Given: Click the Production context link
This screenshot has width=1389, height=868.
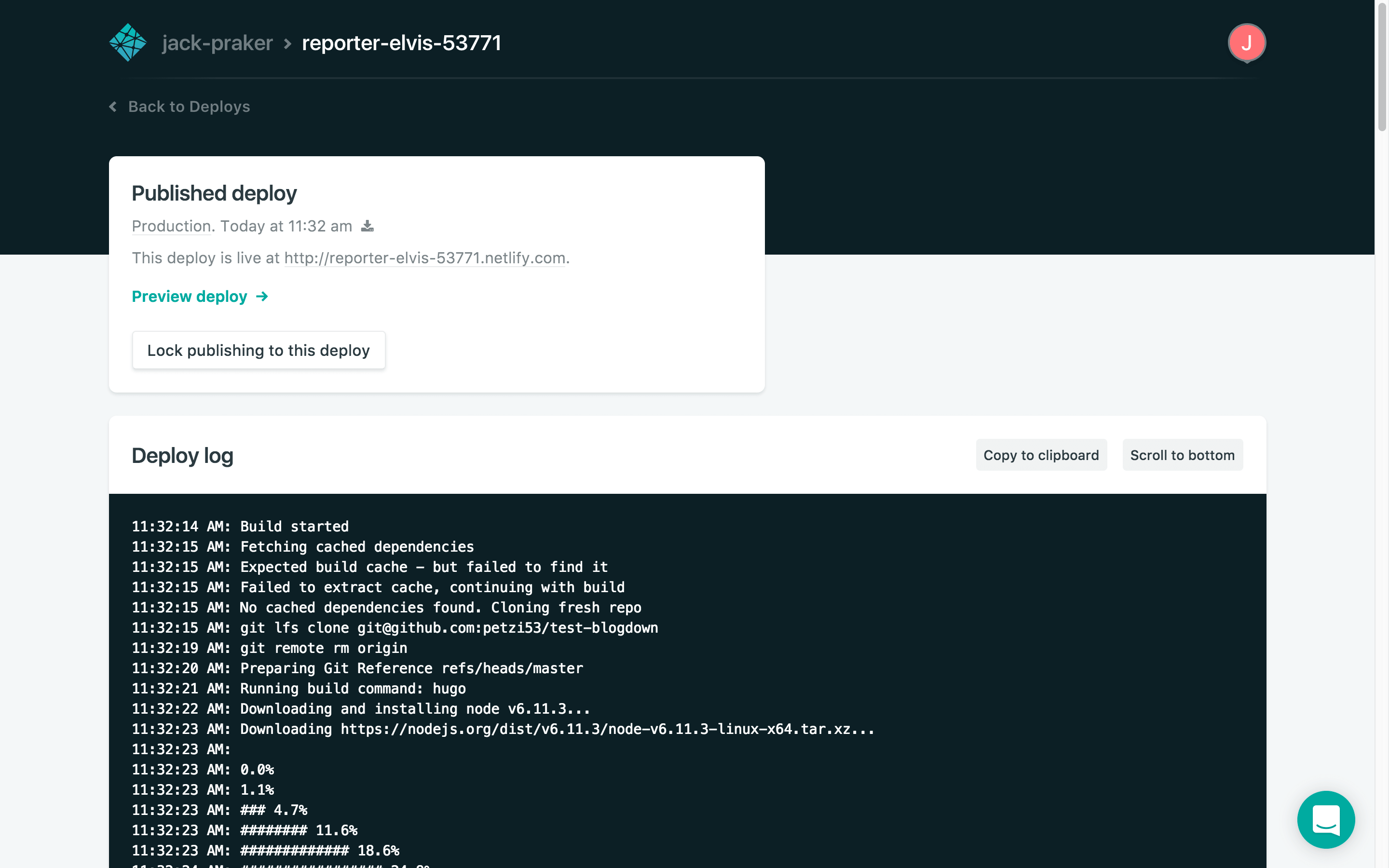Looking at the screenshot, I should click(171, 226).
